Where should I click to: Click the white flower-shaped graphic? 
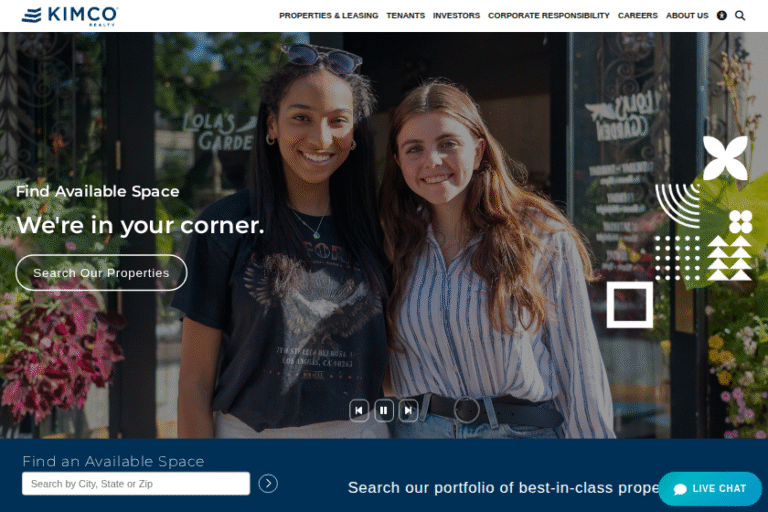725,158
